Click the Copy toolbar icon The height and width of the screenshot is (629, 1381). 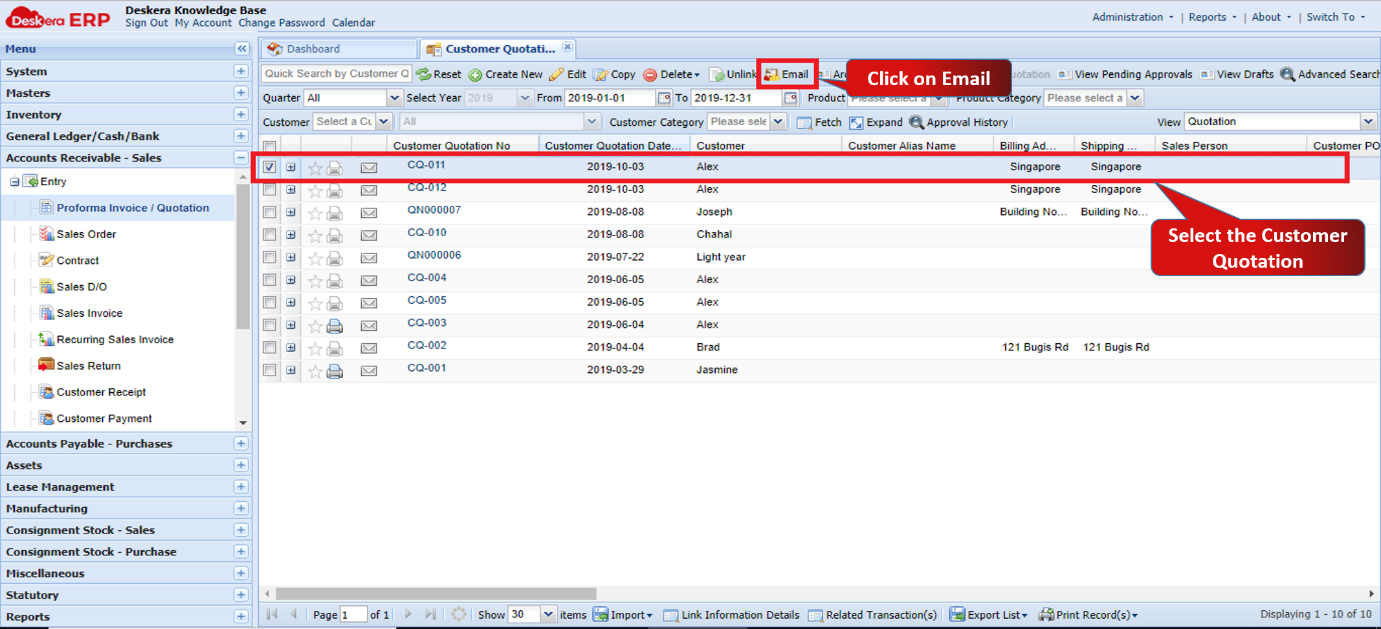click(x=600, y=74)
